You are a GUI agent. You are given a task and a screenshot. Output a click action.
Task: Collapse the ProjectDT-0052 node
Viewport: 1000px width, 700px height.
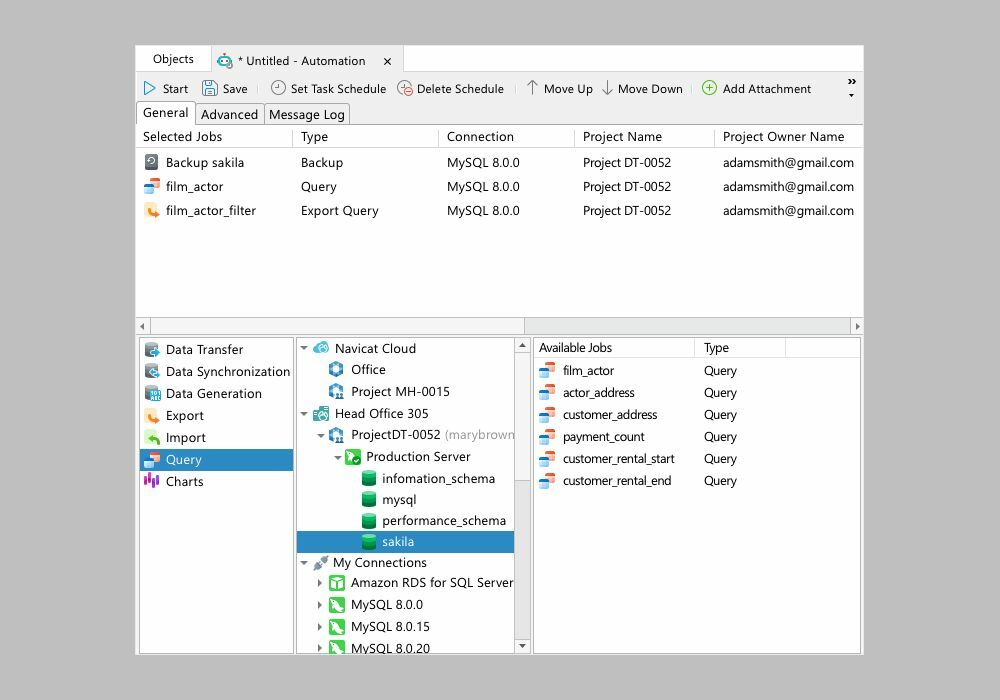(x=321, y=435)
